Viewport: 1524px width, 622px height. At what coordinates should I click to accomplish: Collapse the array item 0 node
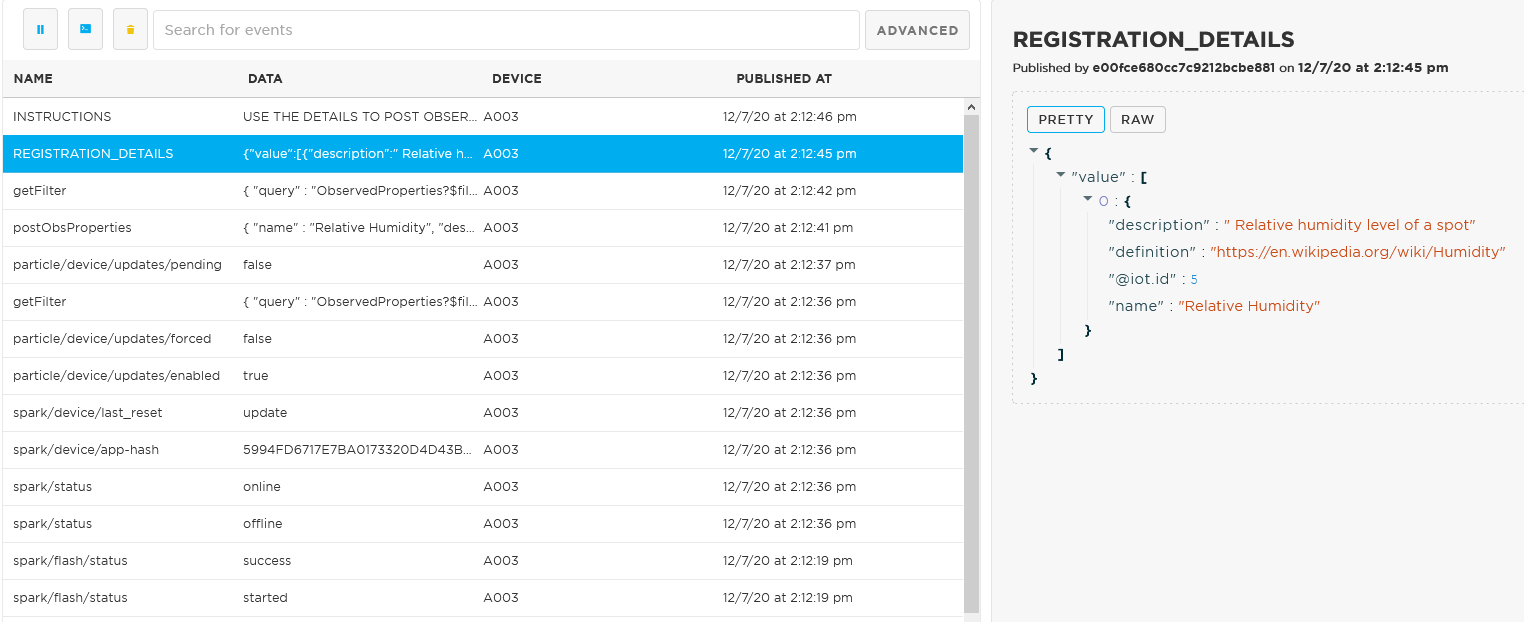[x=1087, y=199]
